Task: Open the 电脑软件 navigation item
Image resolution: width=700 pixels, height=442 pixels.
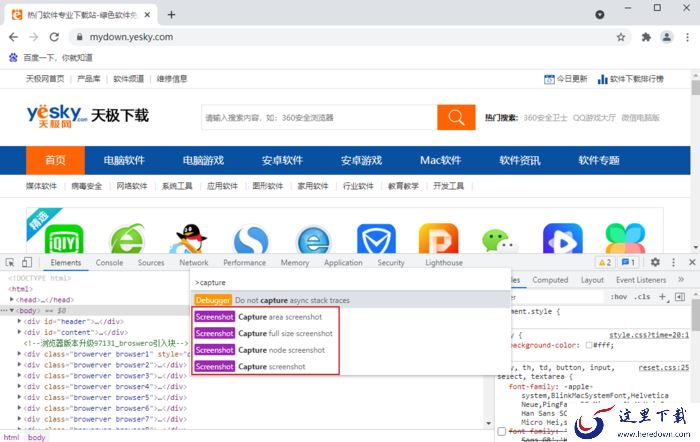Action: pyautogui.click(x=124, y=160)
